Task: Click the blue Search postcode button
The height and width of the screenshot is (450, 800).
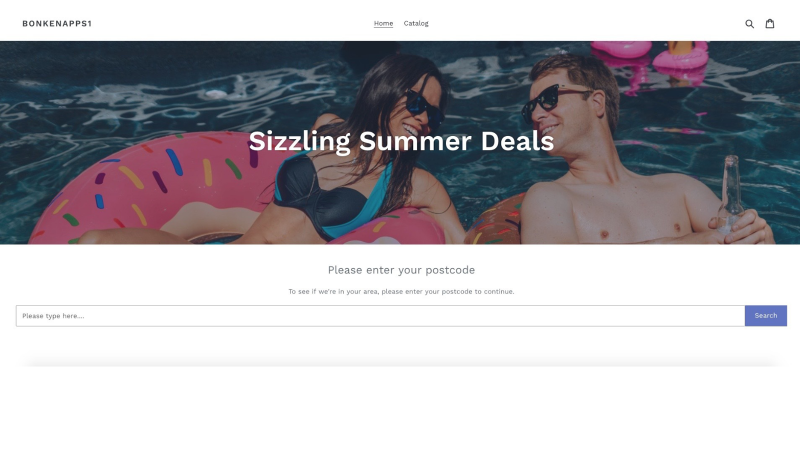Action: pos(765,316)
